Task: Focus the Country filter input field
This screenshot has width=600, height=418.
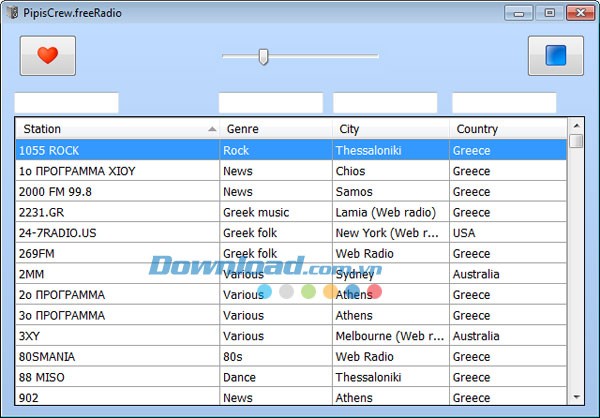Action: point(503,103)
